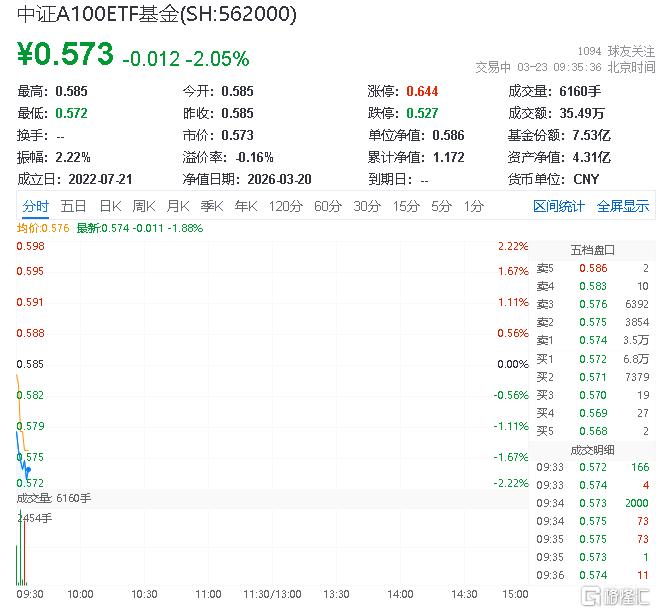This screenshot has height=613, width=656.
Task: Switch to the 120分 chart tab
Action: pos(286,206)
